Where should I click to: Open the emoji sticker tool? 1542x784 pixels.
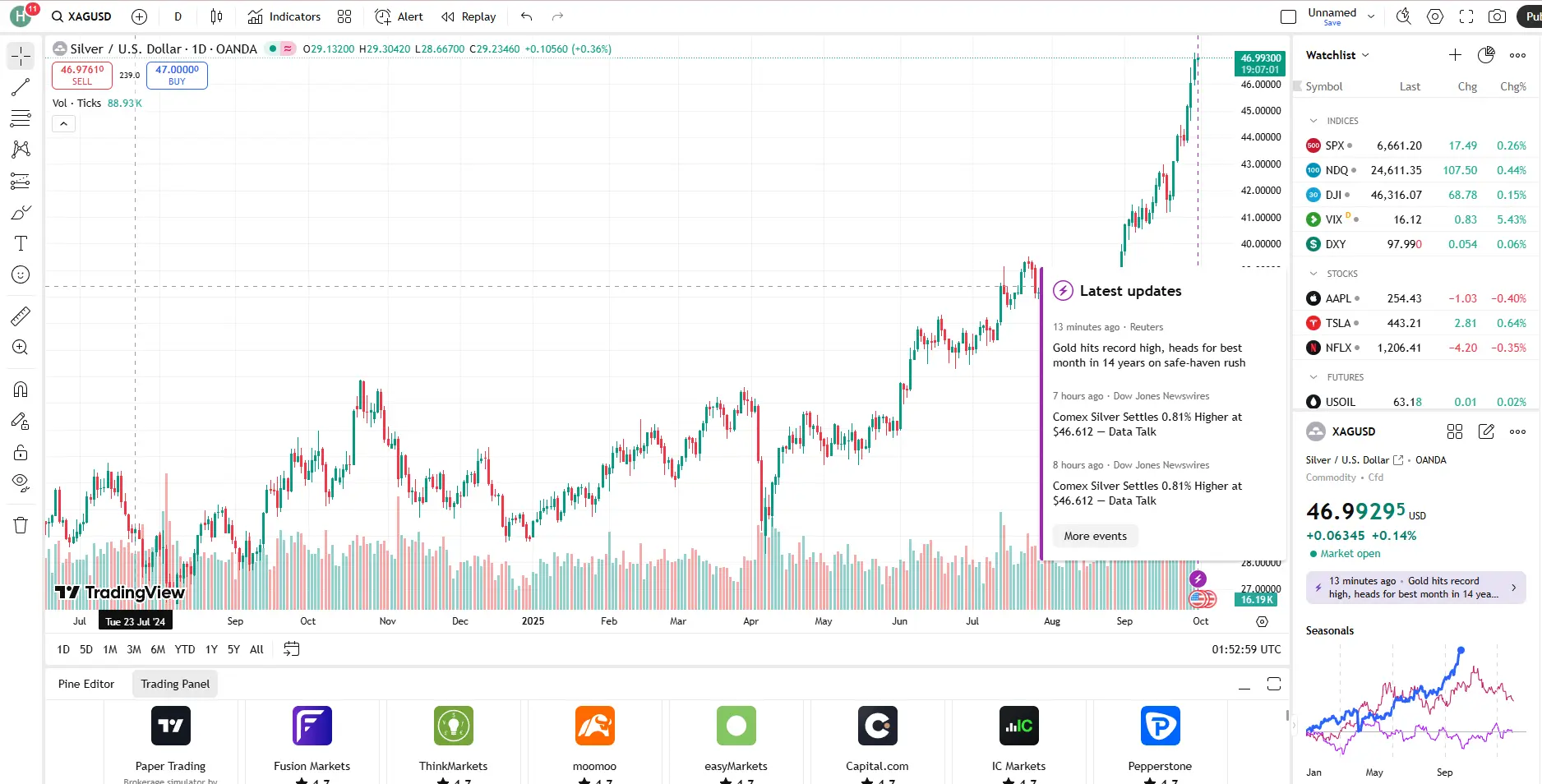click(x=20, y=274)
